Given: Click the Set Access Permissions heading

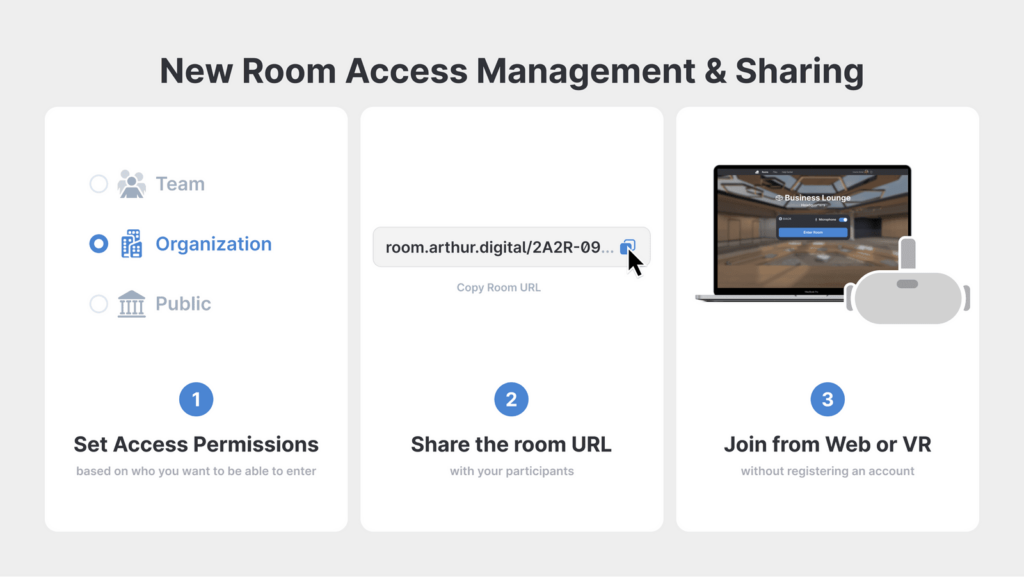Looking at the screenshot, I should pos(196,444).
